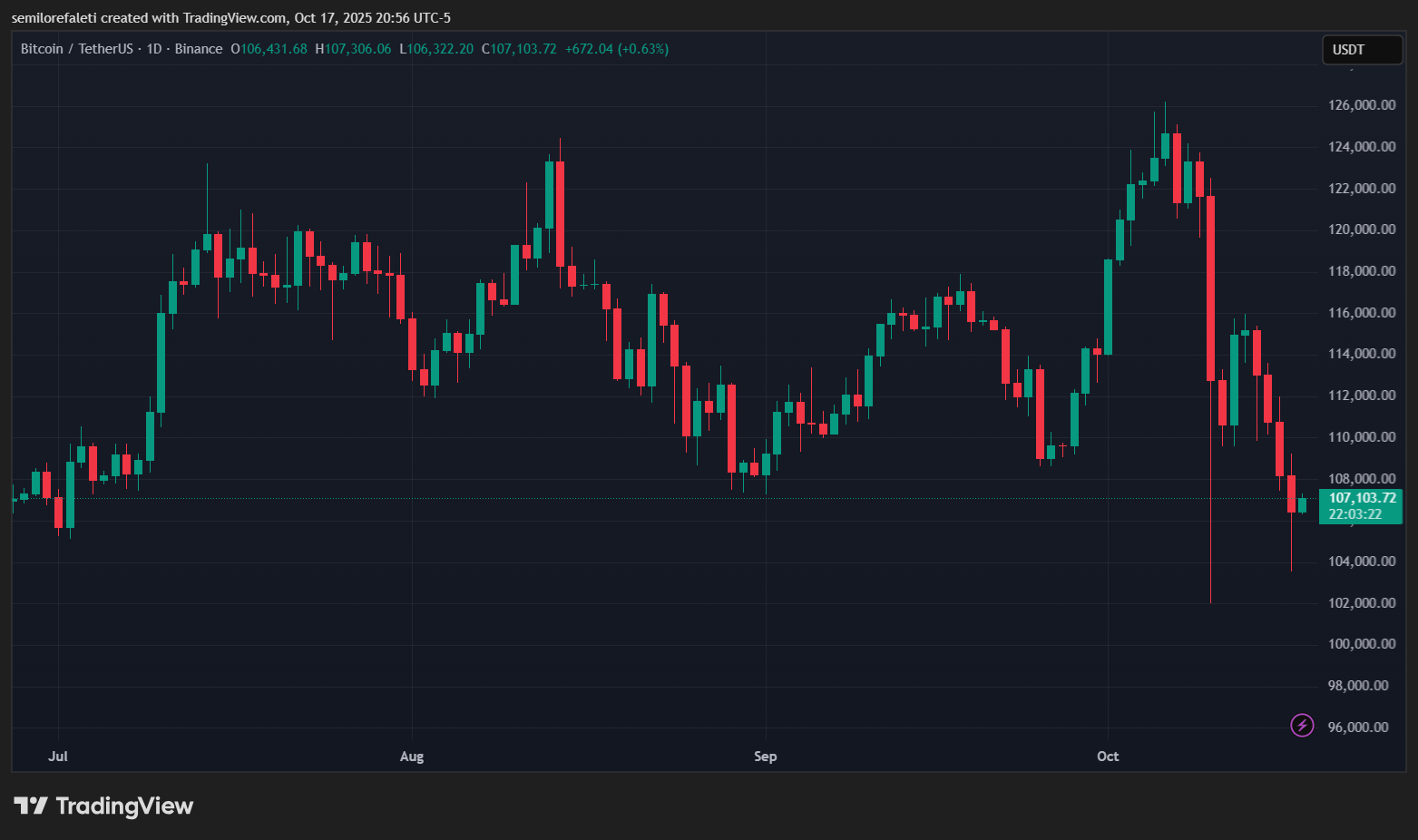Click the 126,000.00 price axis label
Viewport: 1418px width, 840px height.
[1362, 105]
